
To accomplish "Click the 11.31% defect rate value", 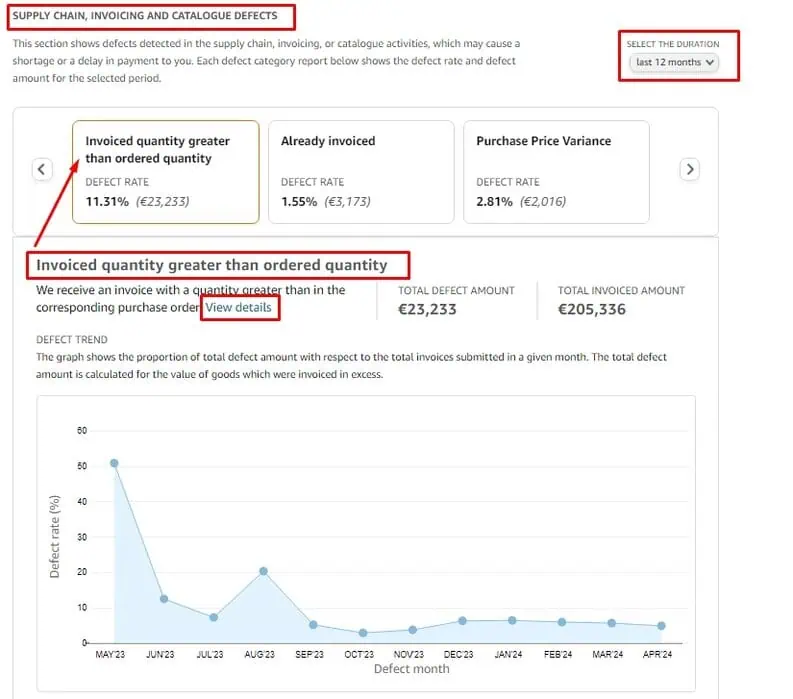I will tap(107, 202).
